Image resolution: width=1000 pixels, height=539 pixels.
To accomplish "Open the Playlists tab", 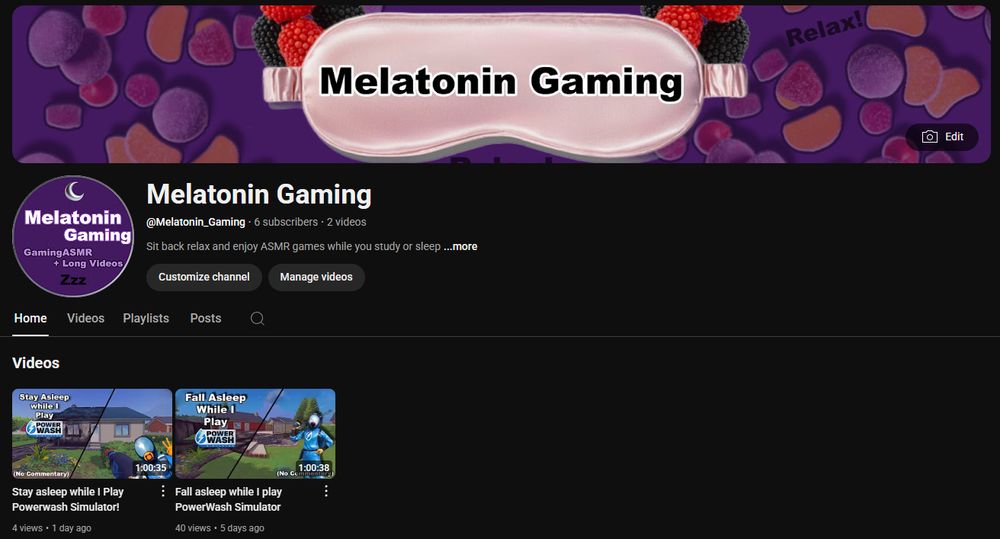I will [146, 318].
